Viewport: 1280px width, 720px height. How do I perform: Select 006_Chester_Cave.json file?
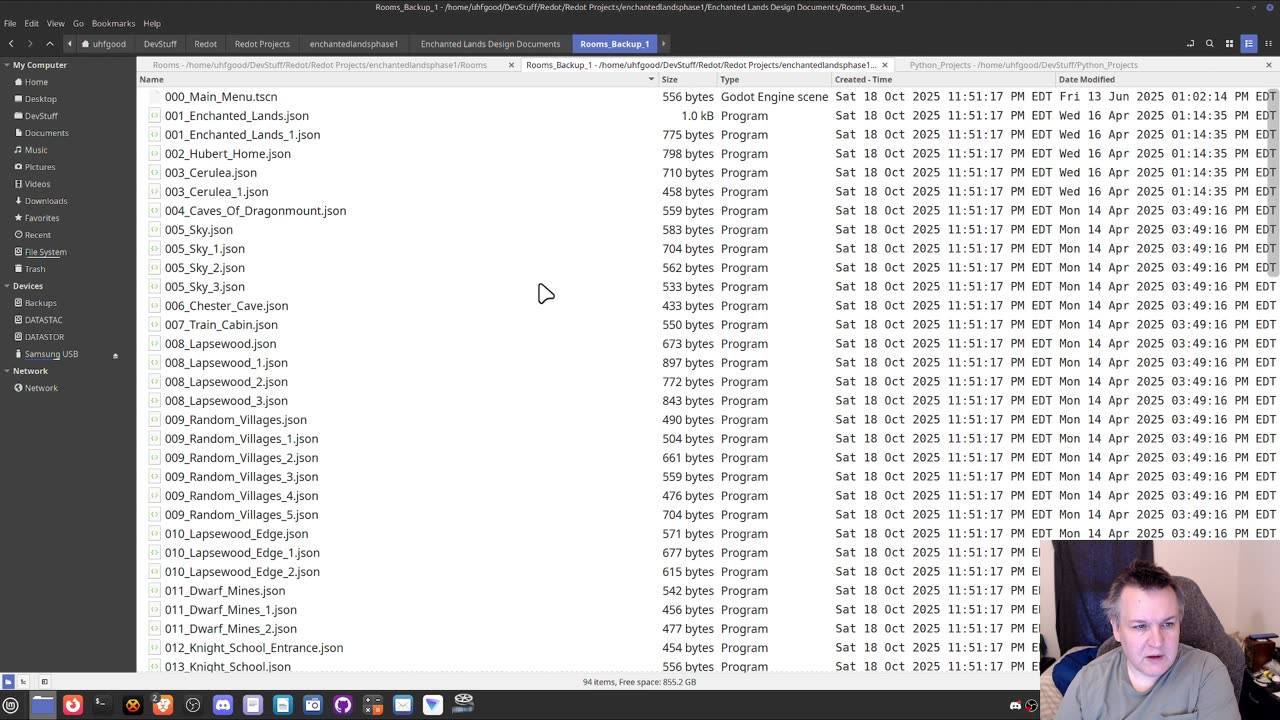[x=226, y=306]
